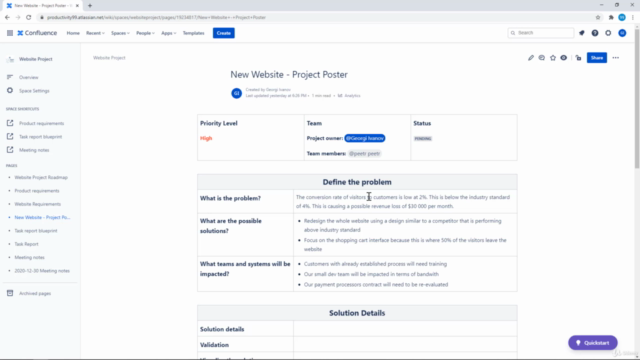Click the Overview sidebar icon
The width and height of the screenshot is (640, 360).
point(10,77)
